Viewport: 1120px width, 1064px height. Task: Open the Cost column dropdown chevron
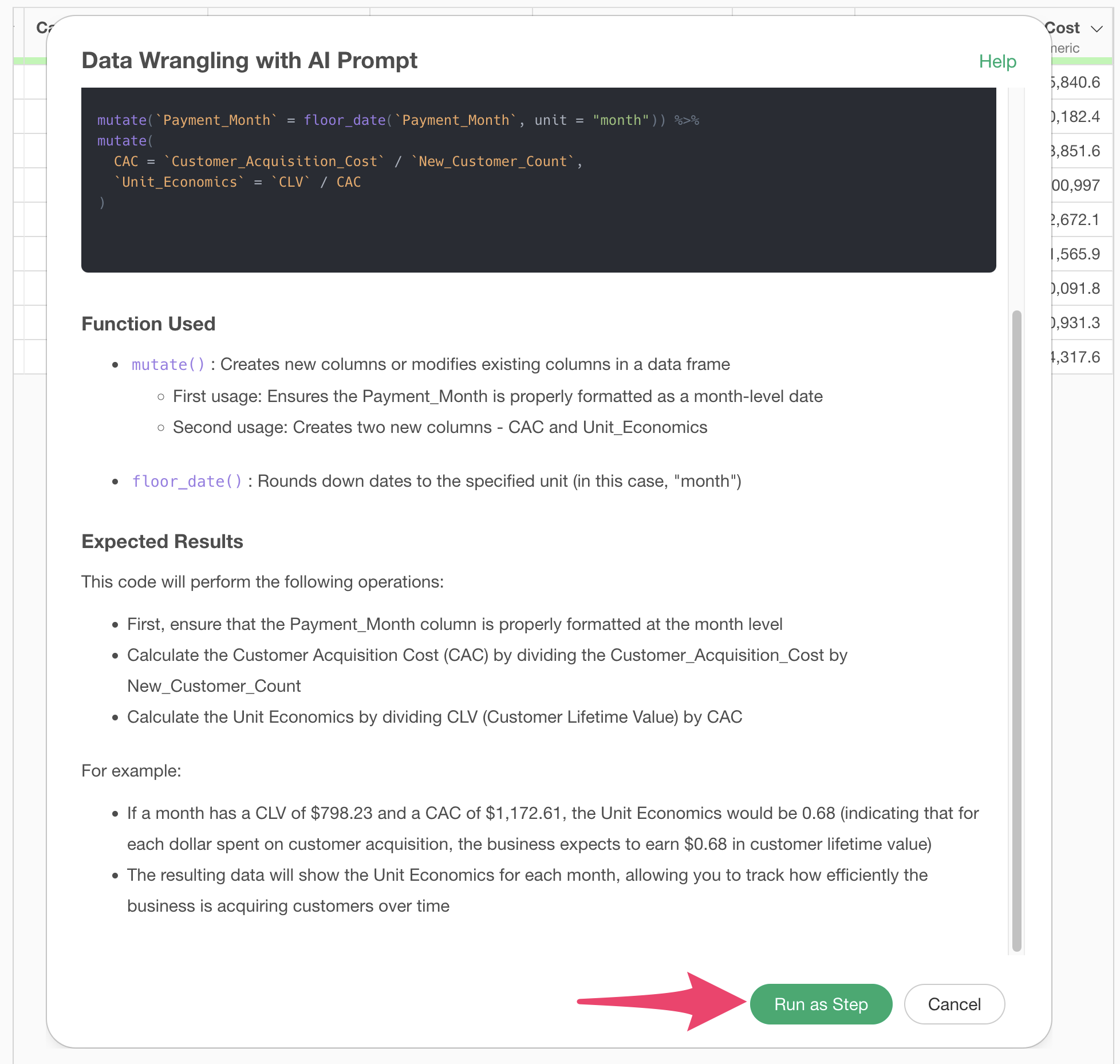click(1097, 29)
